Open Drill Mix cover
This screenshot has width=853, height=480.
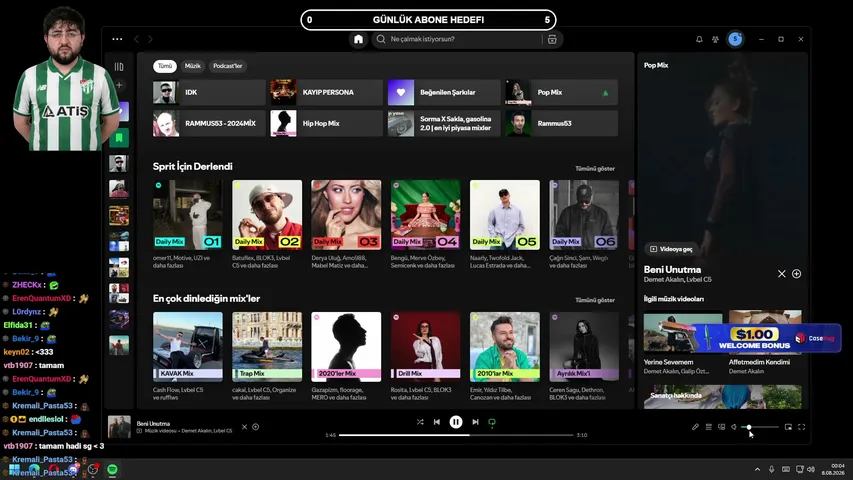[425, 347]
